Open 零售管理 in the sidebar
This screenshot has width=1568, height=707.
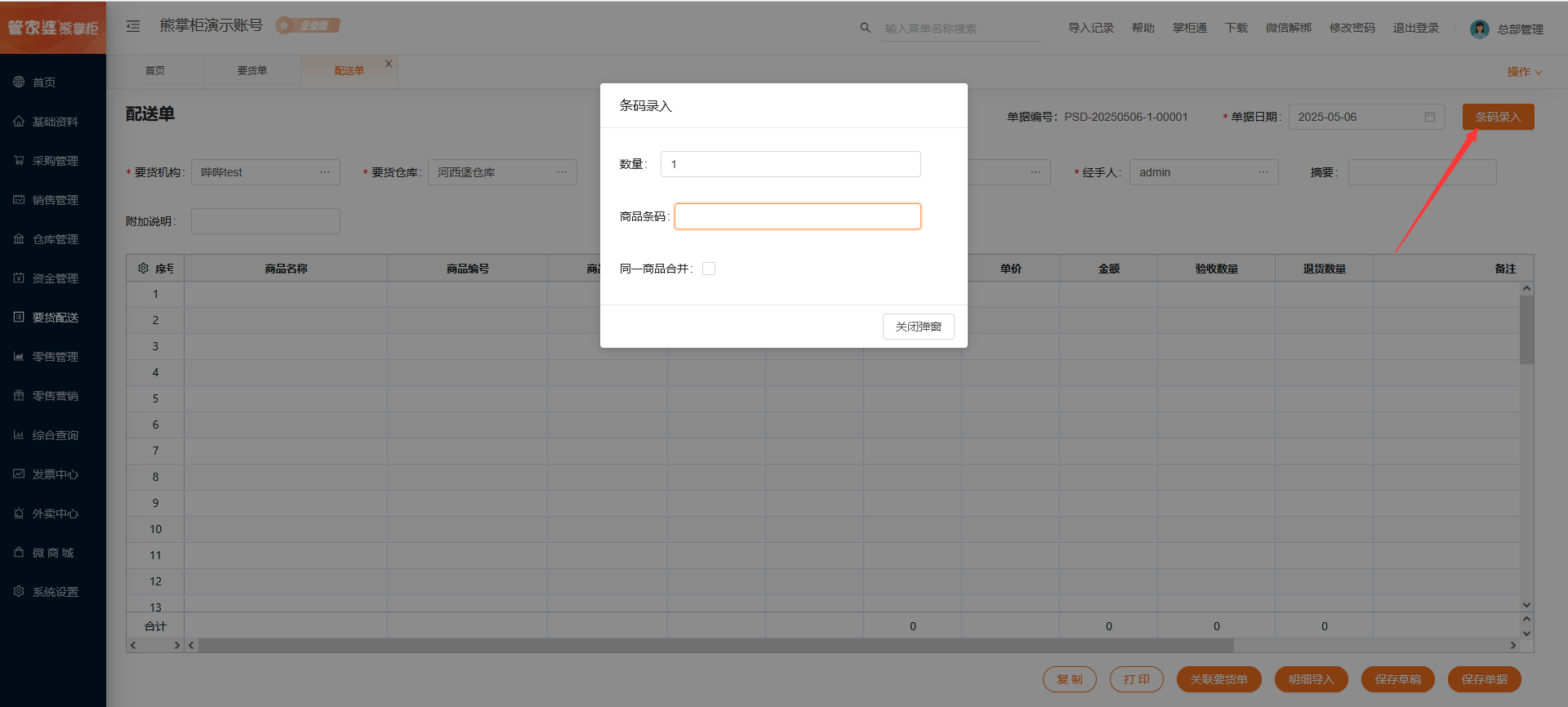[55, 357]
